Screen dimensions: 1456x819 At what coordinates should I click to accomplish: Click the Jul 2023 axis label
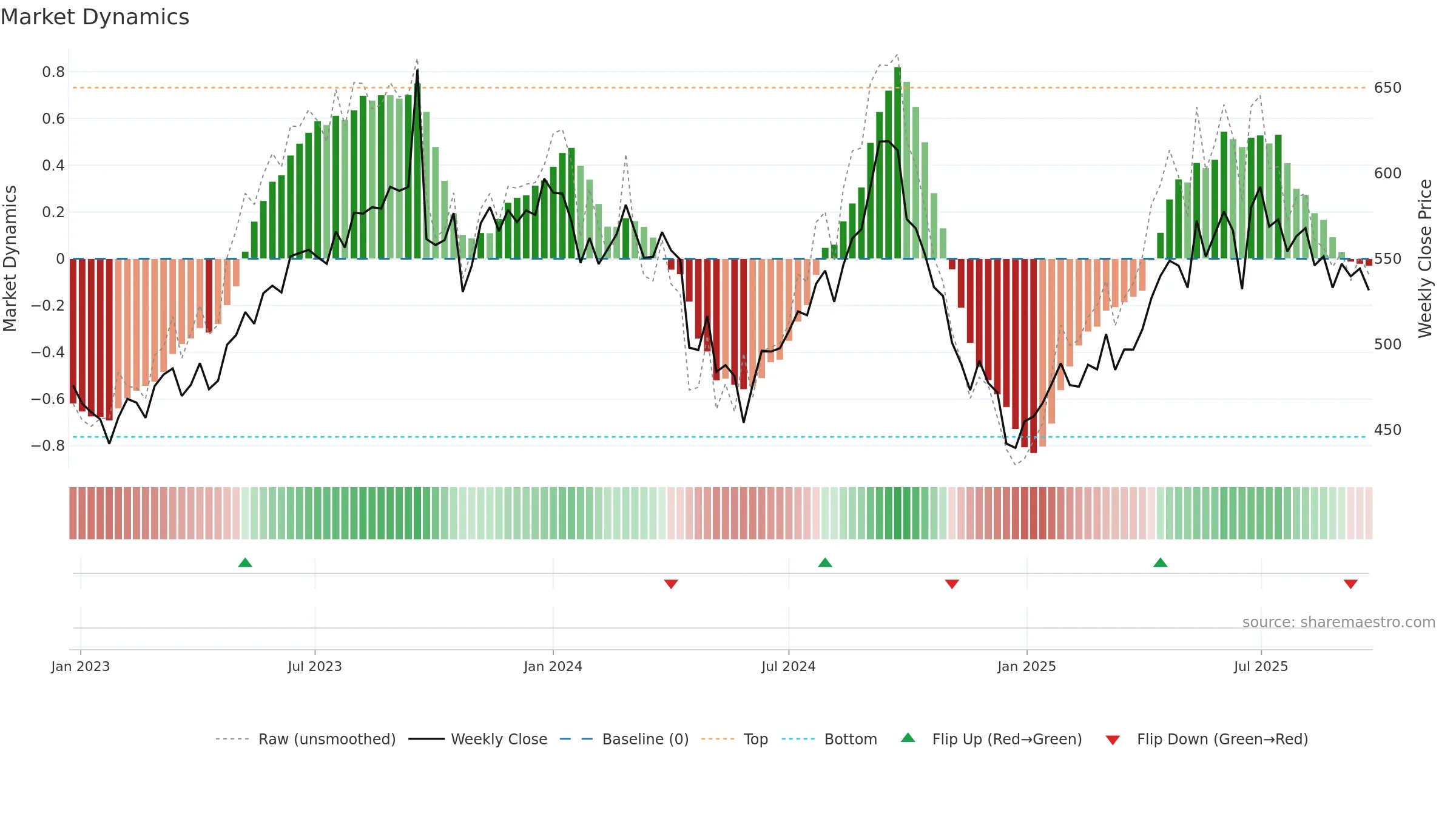click(315, 666)
